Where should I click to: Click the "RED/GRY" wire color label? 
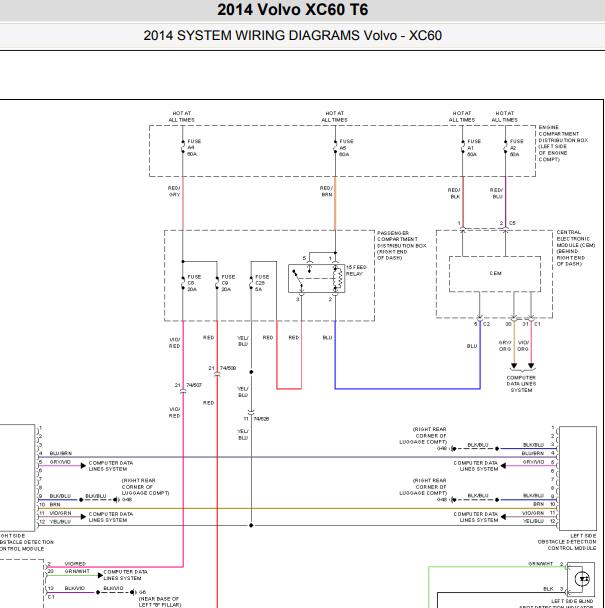(x=174, y=191)
